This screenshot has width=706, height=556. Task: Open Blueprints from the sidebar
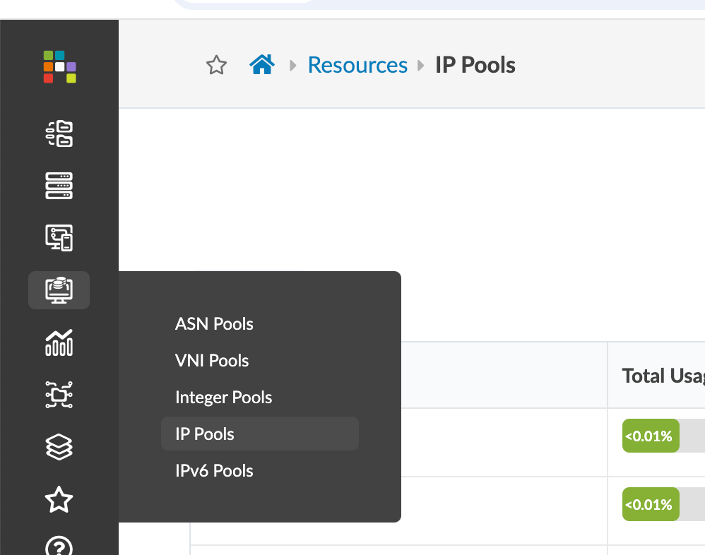tap(59, 133)
